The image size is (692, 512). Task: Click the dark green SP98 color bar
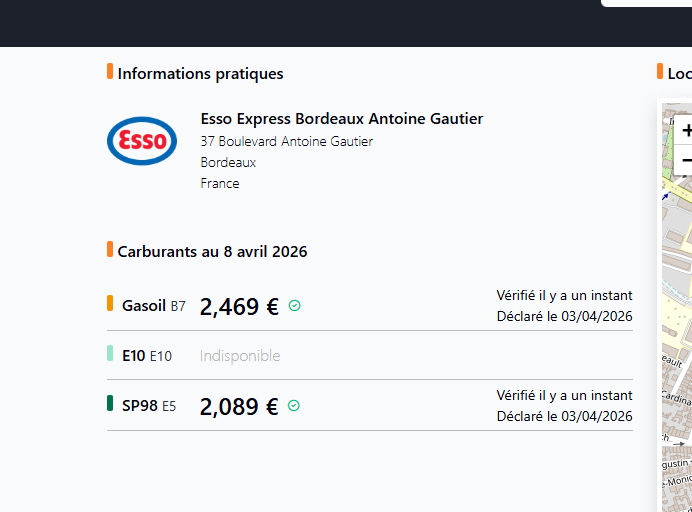110,403
